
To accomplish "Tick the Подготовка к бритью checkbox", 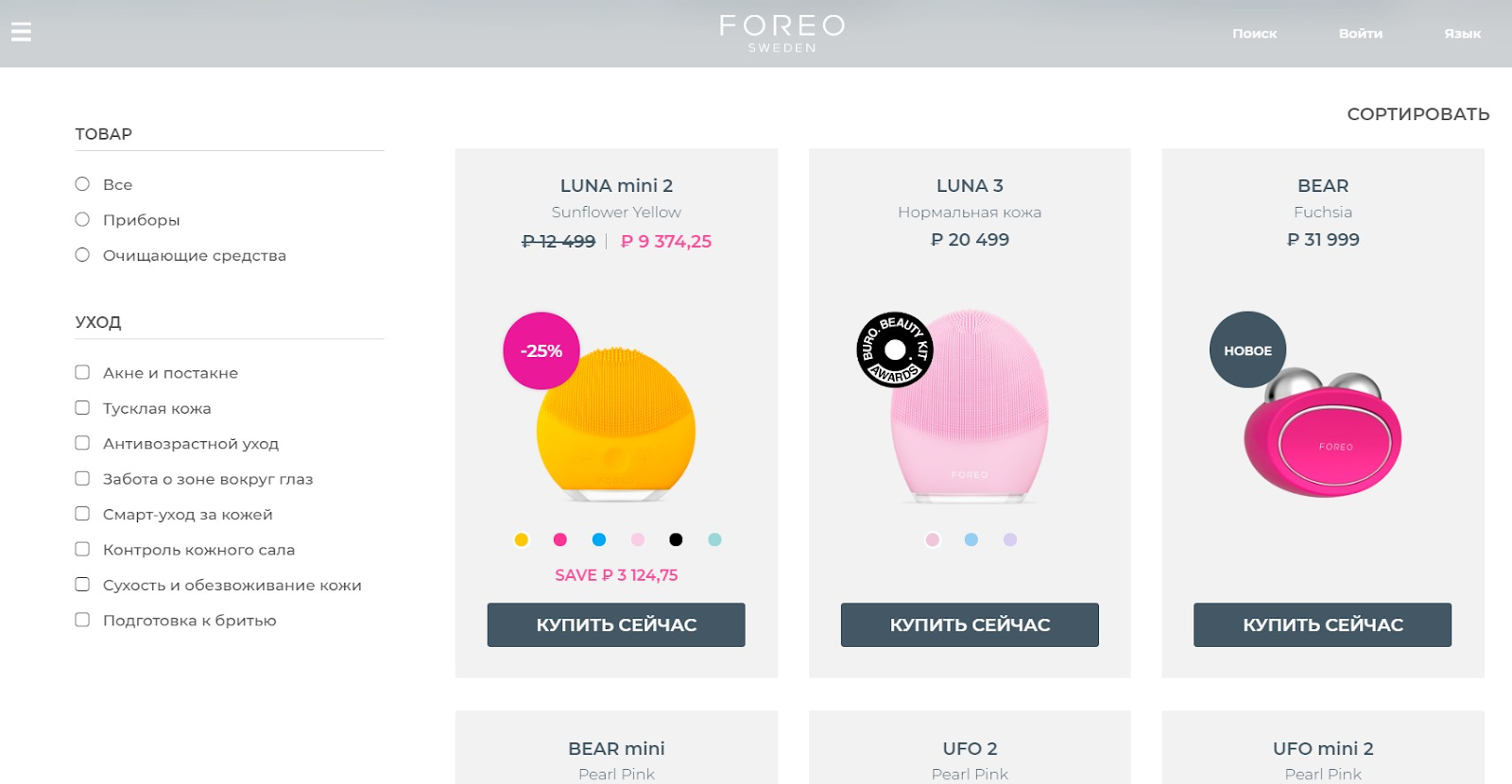I will point(82,620).
